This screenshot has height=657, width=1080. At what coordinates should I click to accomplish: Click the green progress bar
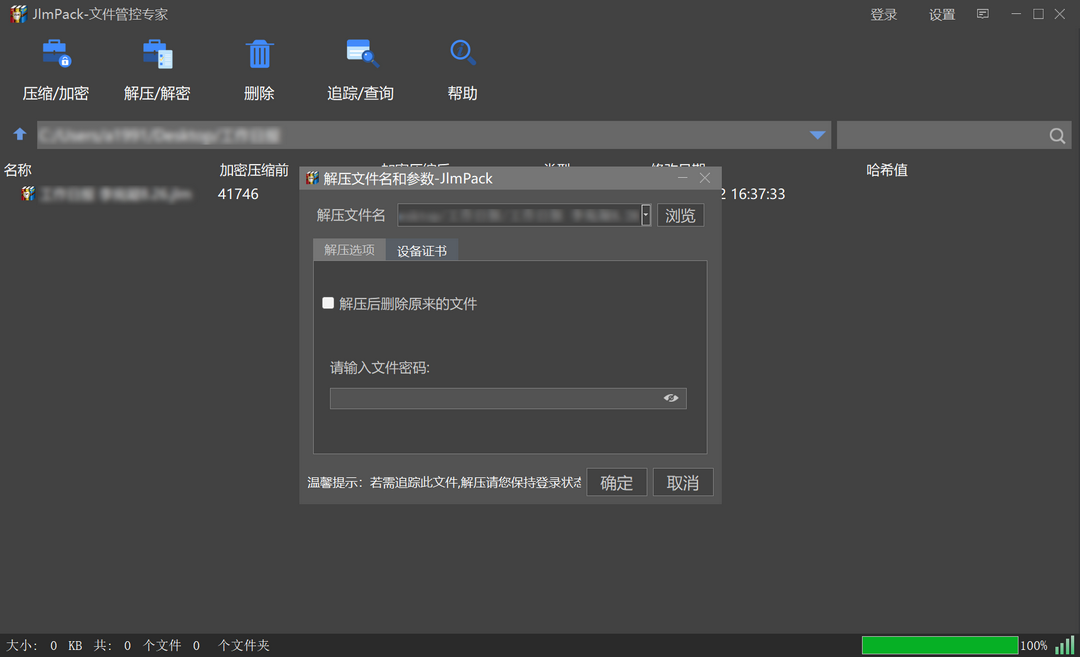point(938,645)
